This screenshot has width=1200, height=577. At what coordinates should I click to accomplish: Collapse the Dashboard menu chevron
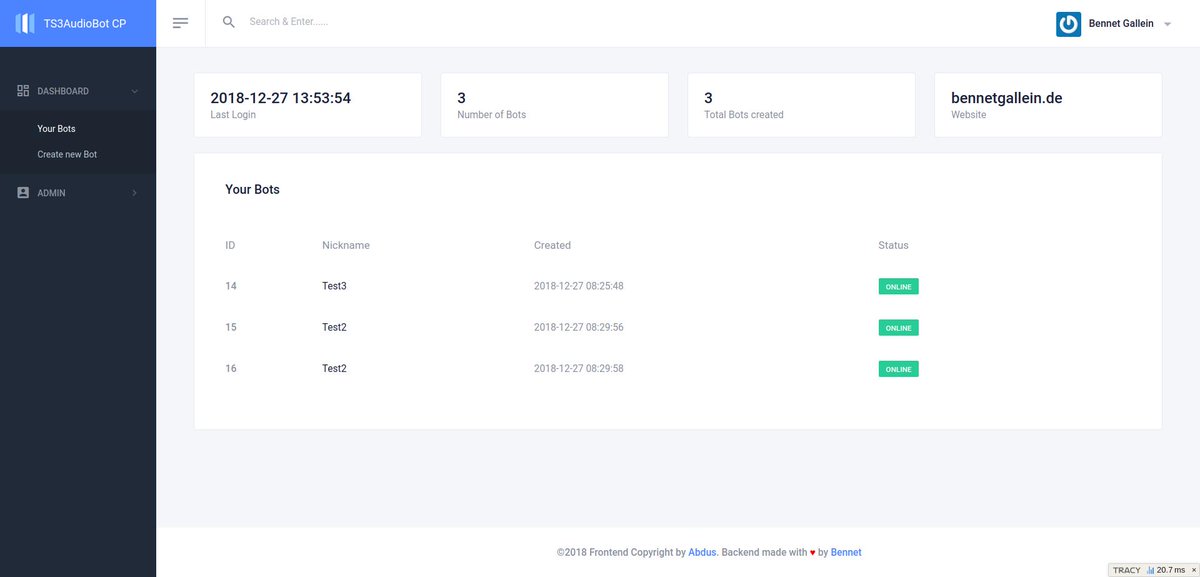[x=134, y=91]
